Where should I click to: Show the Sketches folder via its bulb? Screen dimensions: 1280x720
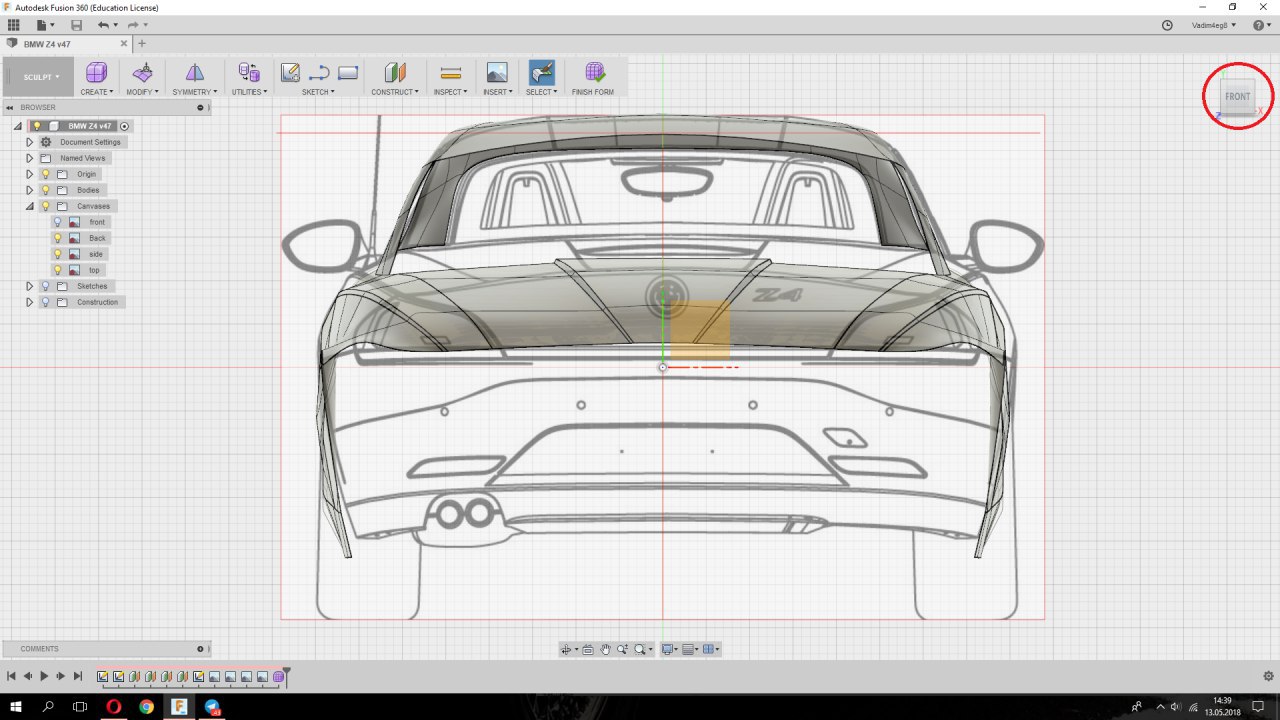[x=45, y=286]
